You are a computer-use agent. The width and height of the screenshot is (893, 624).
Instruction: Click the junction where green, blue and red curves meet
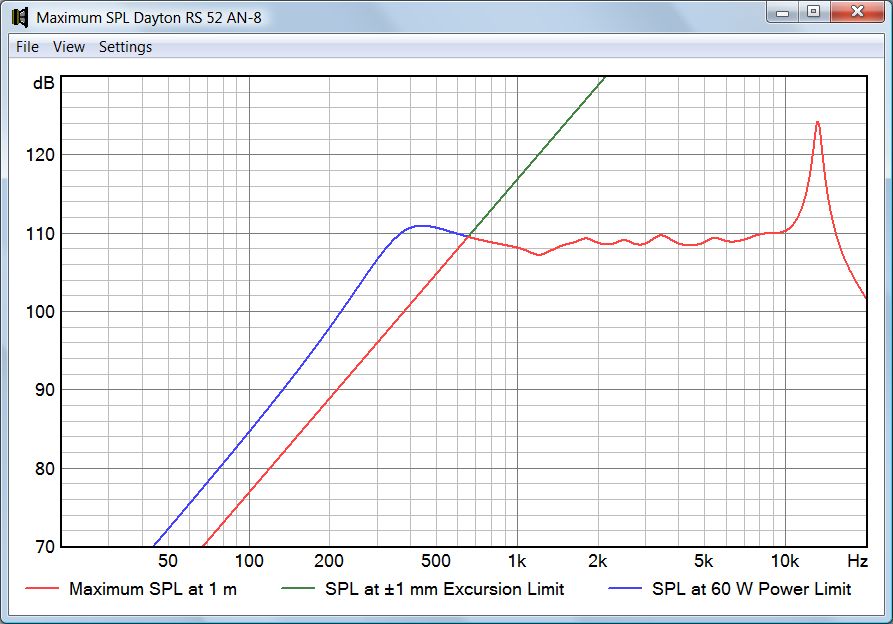pos(469,236)
